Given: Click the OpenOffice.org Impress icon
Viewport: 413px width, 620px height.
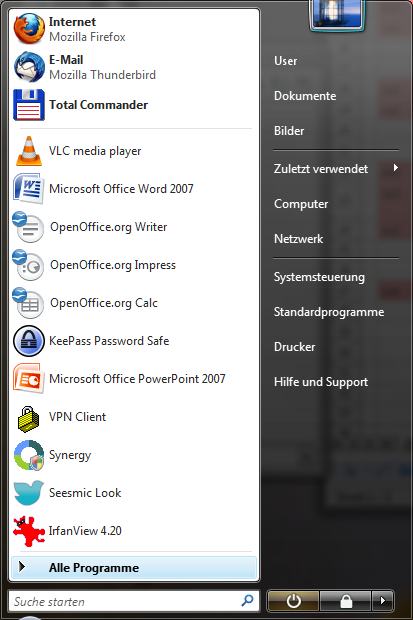Looking at the screenshot, I should click(28, 265).
